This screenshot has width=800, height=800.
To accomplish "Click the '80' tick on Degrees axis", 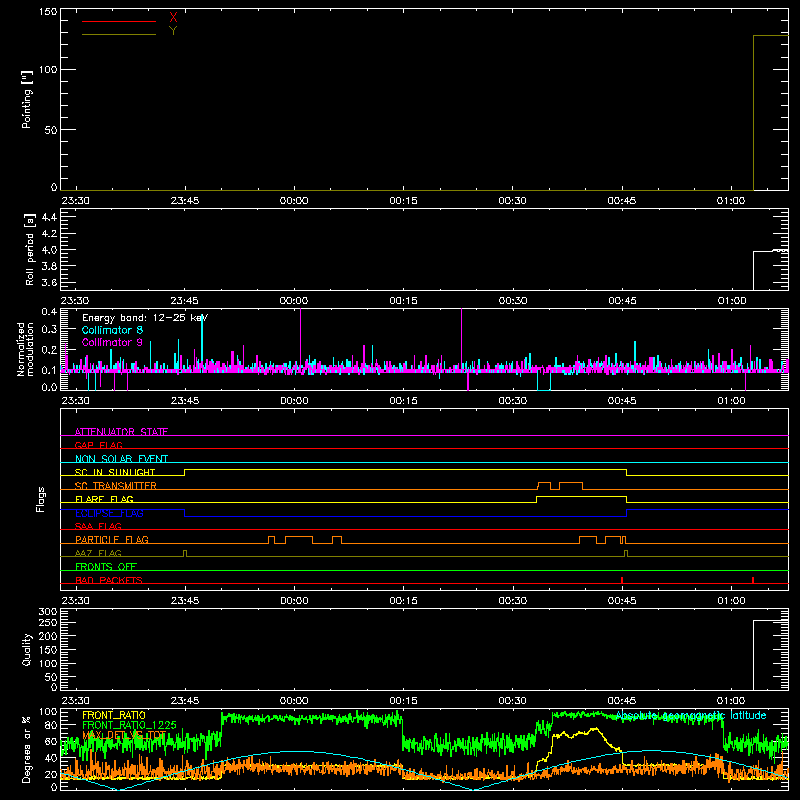I will coord(51,724).
